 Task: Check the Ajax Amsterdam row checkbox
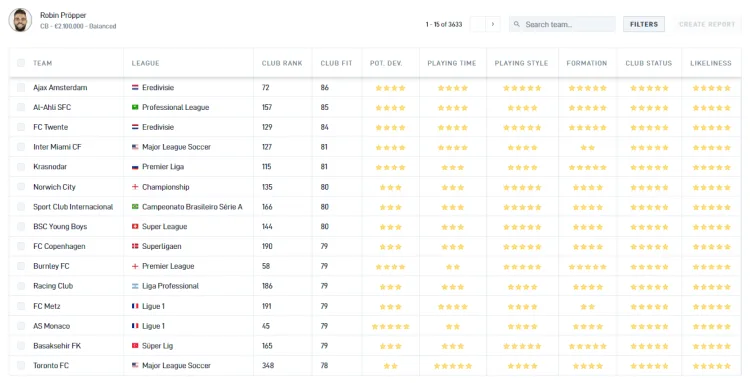tap(21, 88)
